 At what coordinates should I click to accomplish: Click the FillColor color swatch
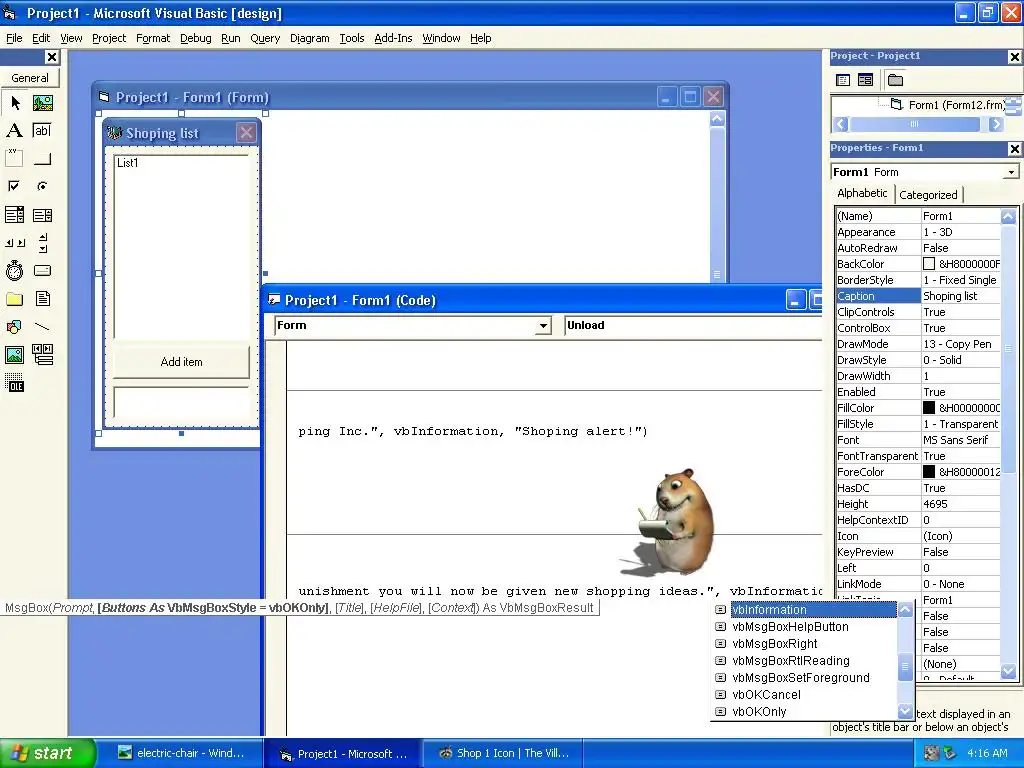point(929,408)
